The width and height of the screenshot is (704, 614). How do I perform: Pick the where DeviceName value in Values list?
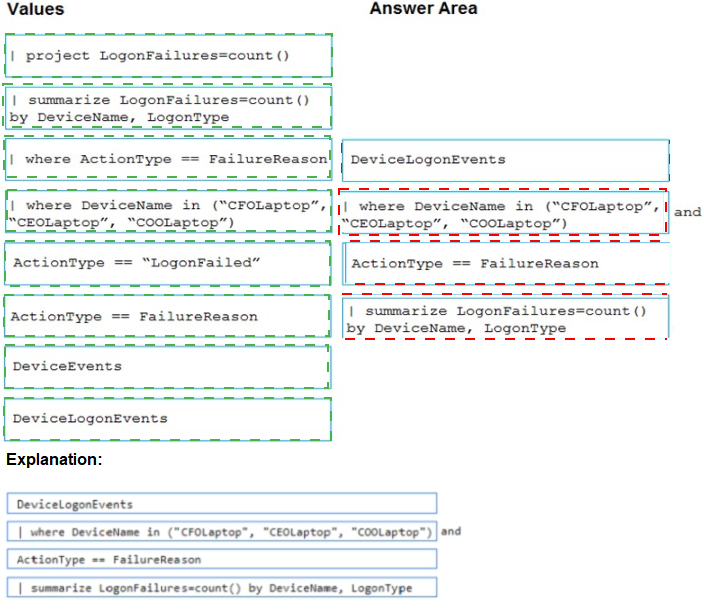(168, 213)
